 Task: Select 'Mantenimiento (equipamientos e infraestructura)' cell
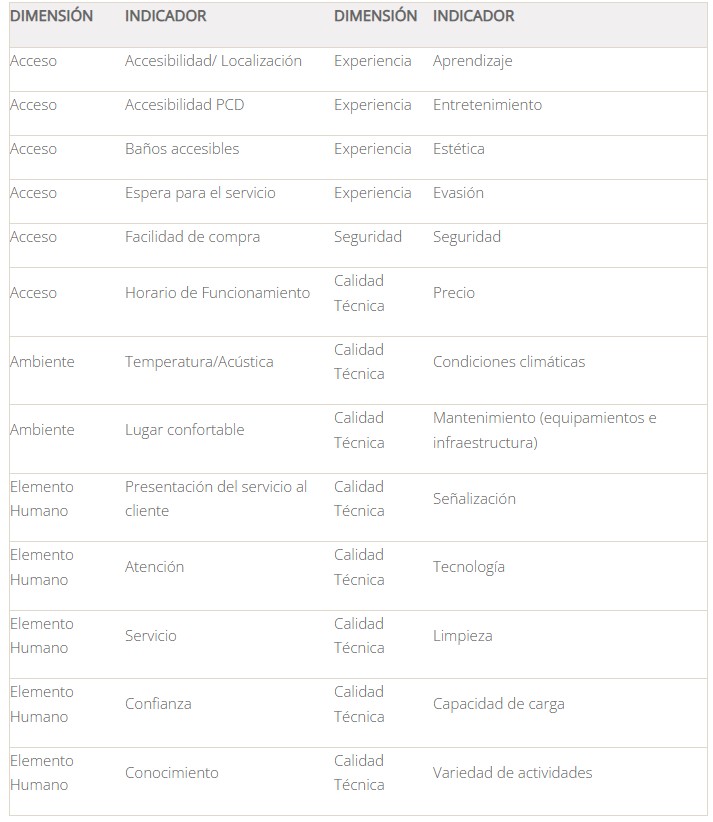(544, 430)
